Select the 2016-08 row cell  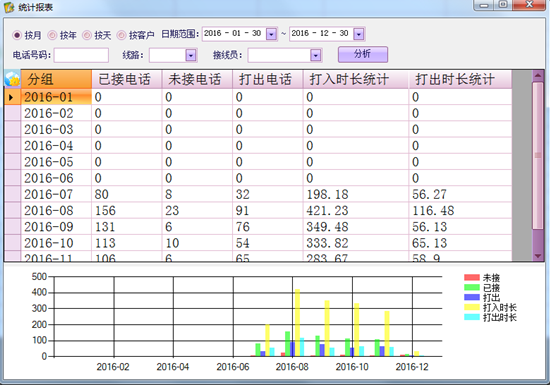click(56, 210)
